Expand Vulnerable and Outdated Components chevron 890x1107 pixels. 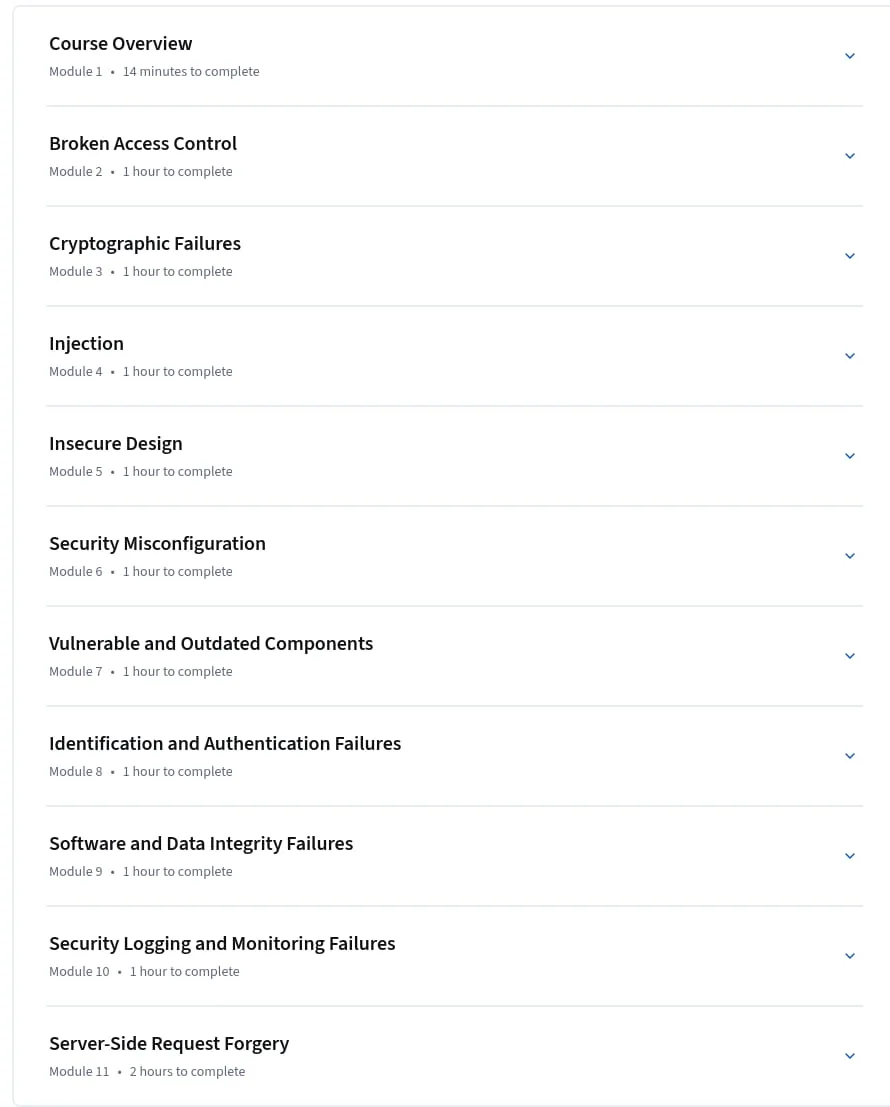pyautogui.click(x=850, y=657)
